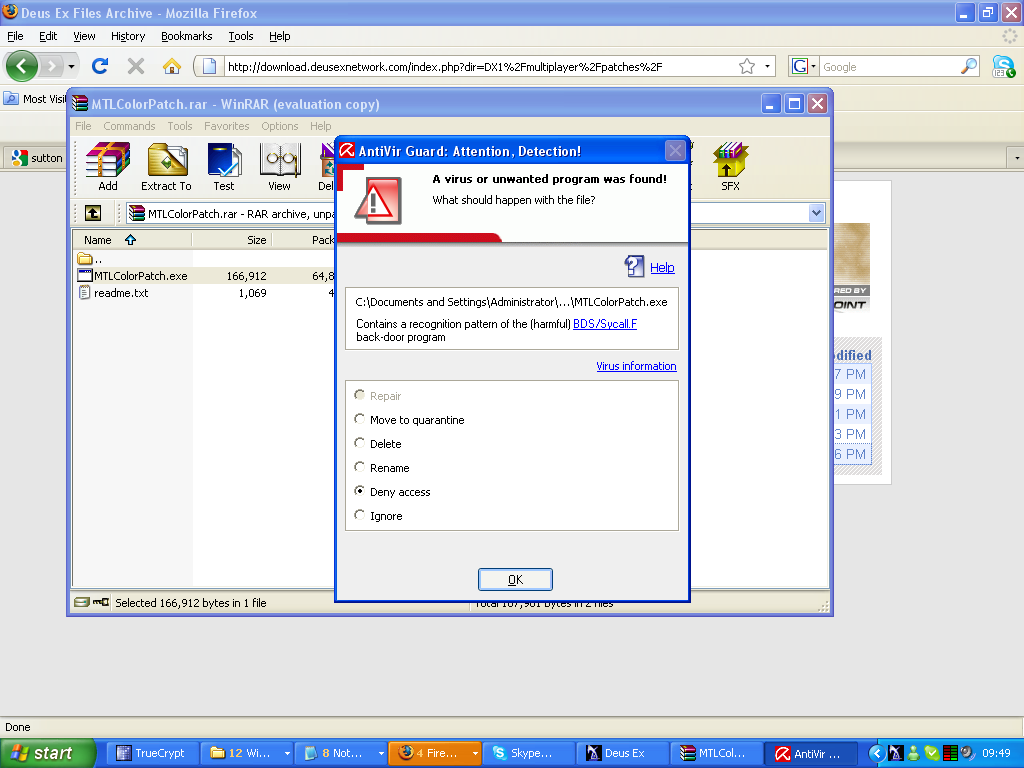Open the Firefox History menu
Image resolution: width=1024 pixels, height=768 pixels.
point(128,36)
